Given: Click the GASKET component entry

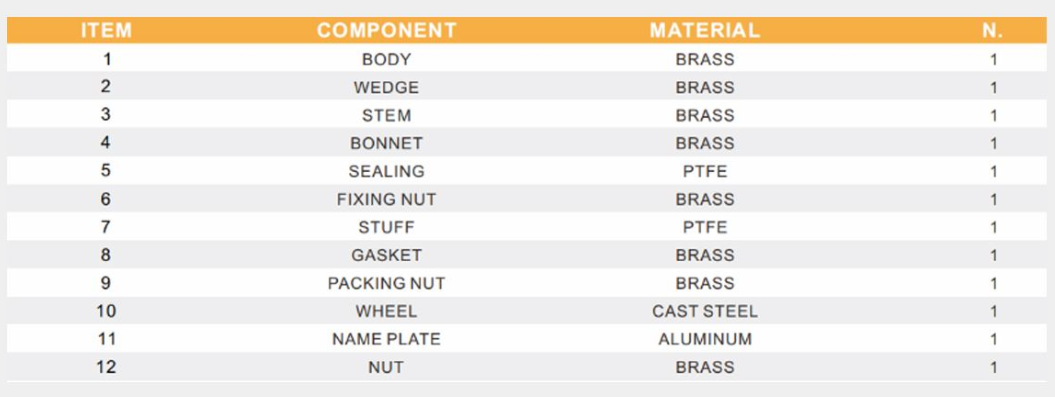Looking at the screenshot, I should click(x=386, y=256).
